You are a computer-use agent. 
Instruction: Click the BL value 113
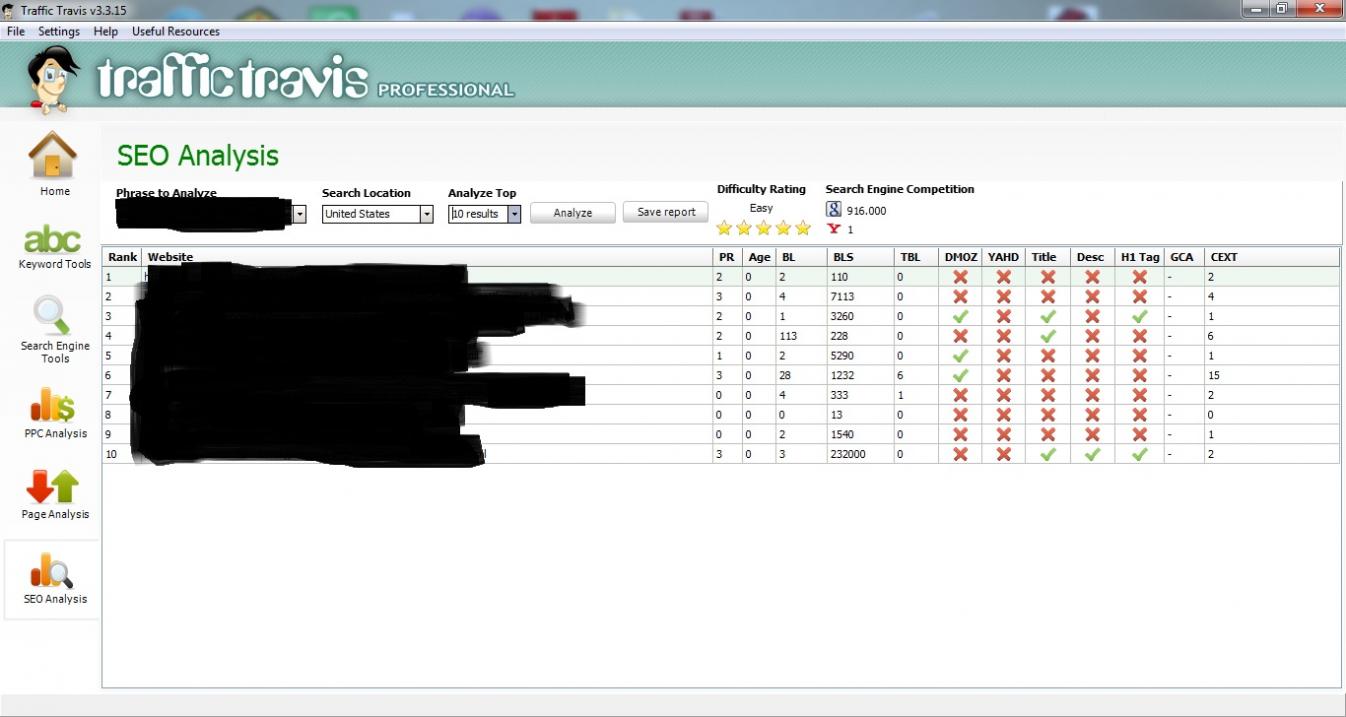pyautogui.click(x=788, y=336)
